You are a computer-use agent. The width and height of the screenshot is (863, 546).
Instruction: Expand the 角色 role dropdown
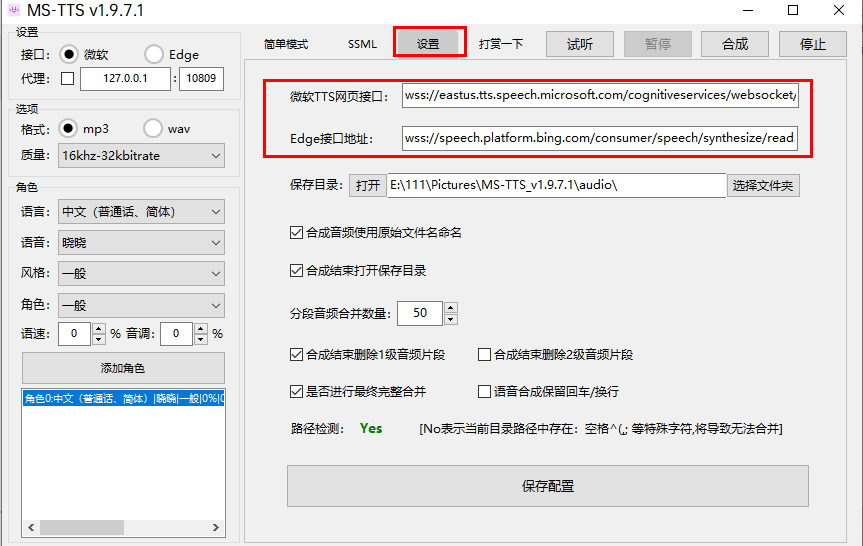click(x=141, y=305)
